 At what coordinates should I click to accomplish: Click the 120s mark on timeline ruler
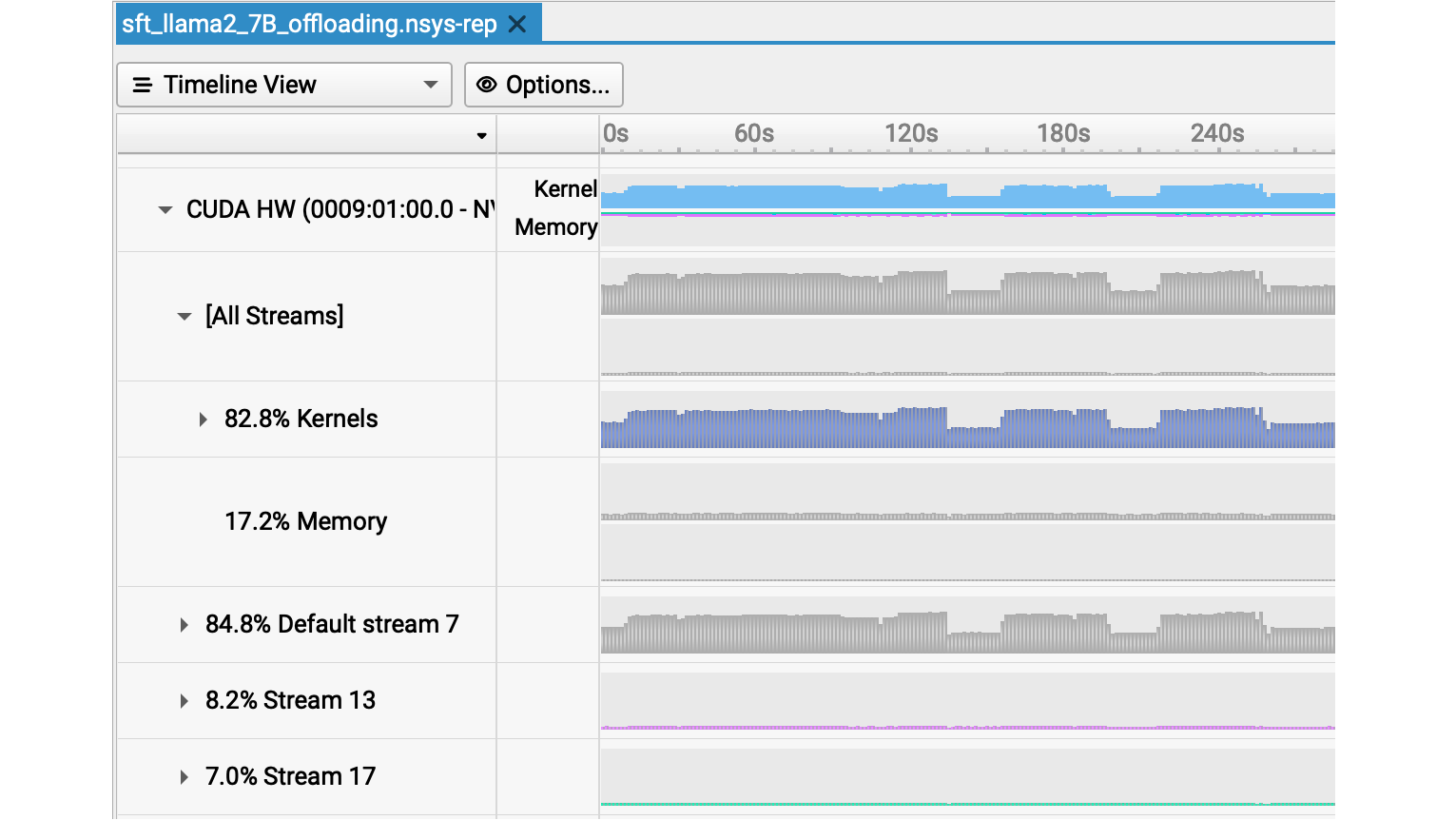(911, 133)
